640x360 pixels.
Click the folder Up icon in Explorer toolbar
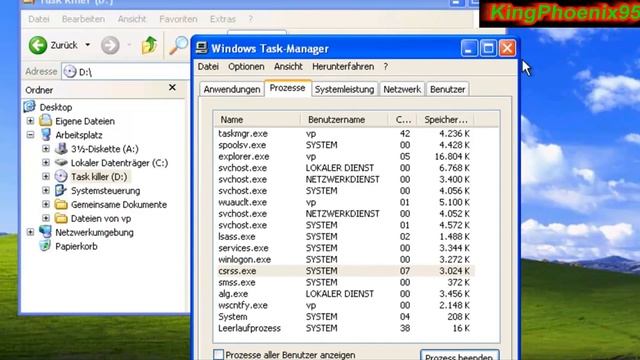[x=149, y=45]
